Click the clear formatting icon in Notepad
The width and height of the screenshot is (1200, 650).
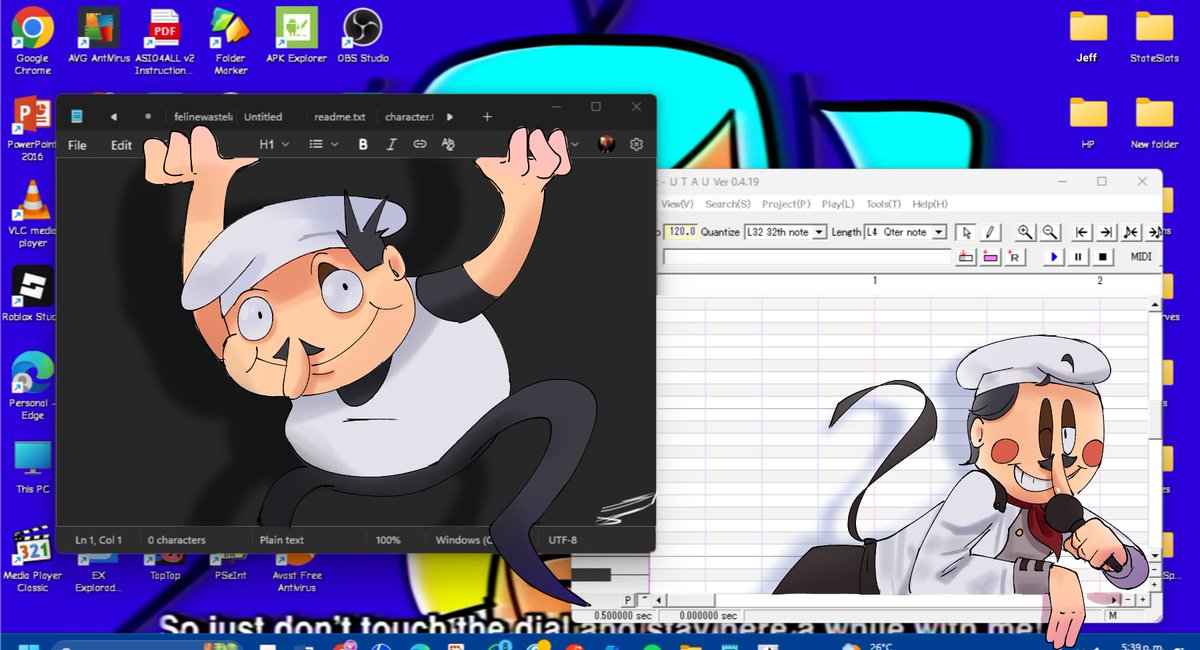pyautogui.click(x=448, y=145)
